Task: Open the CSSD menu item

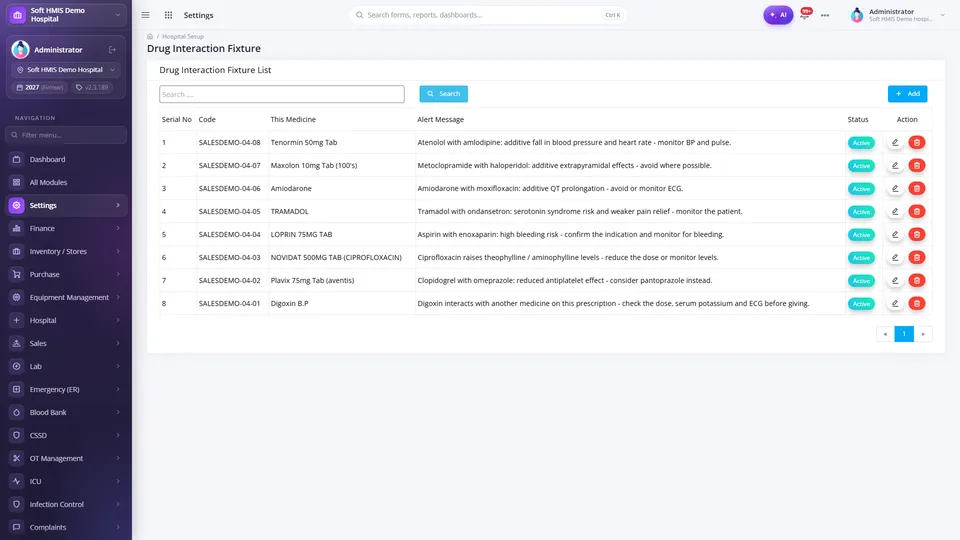Action: coord(66,435)
